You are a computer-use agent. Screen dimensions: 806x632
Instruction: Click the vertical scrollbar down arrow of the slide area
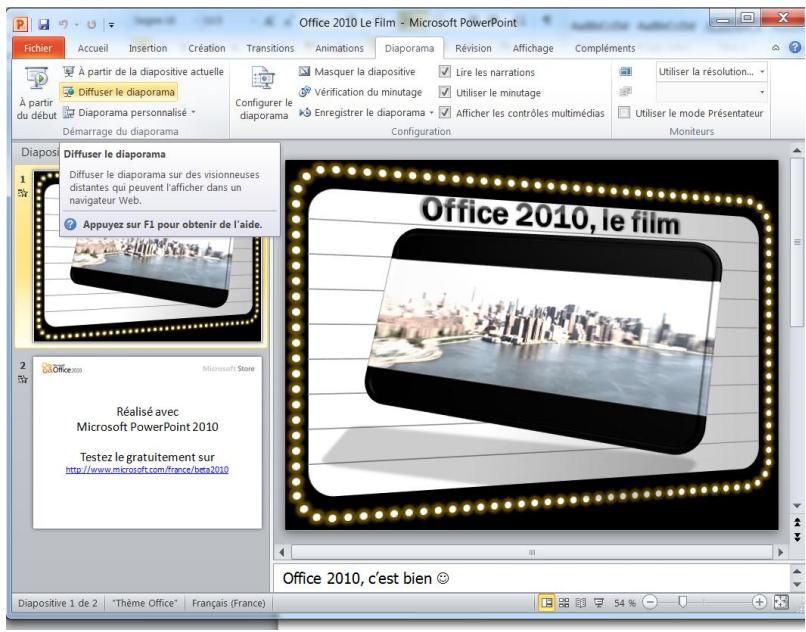797,505
